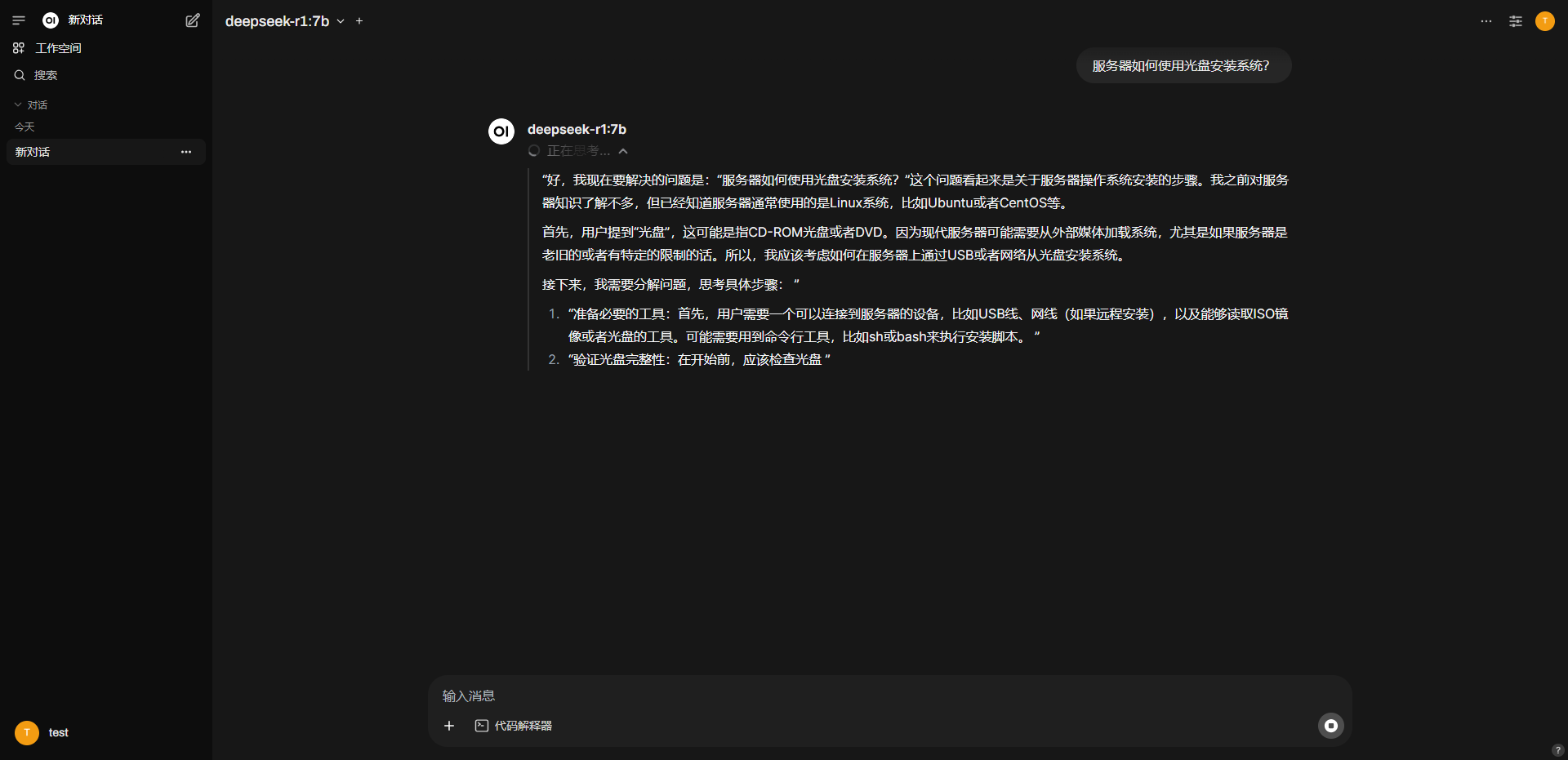The height and width of the screenshot is (760, 1568).
Task: Collapse the 对话 section
Action: (x=31, y=105)
